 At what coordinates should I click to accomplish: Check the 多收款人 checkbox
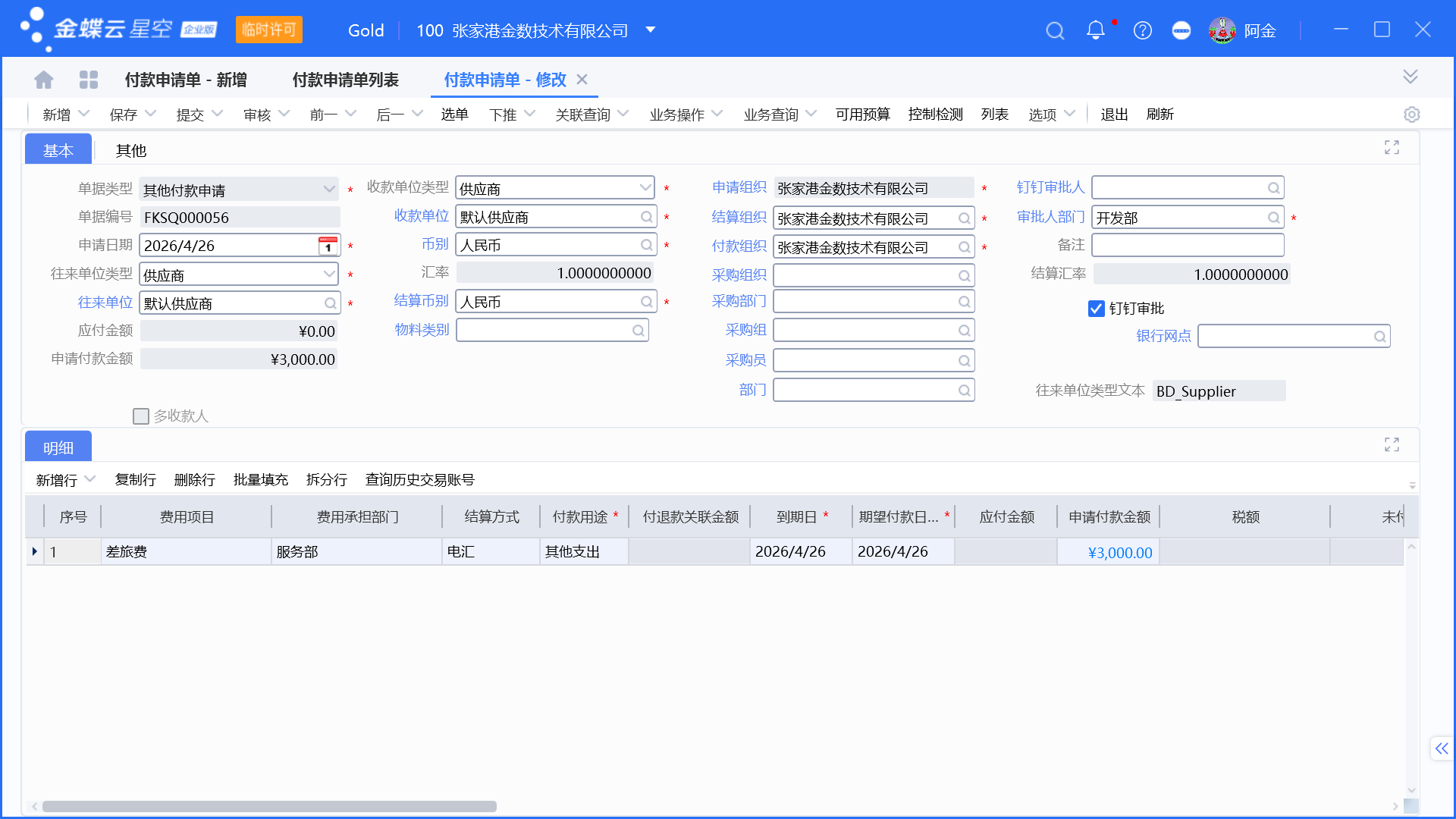pyautogui.click(x=140, y=416)
